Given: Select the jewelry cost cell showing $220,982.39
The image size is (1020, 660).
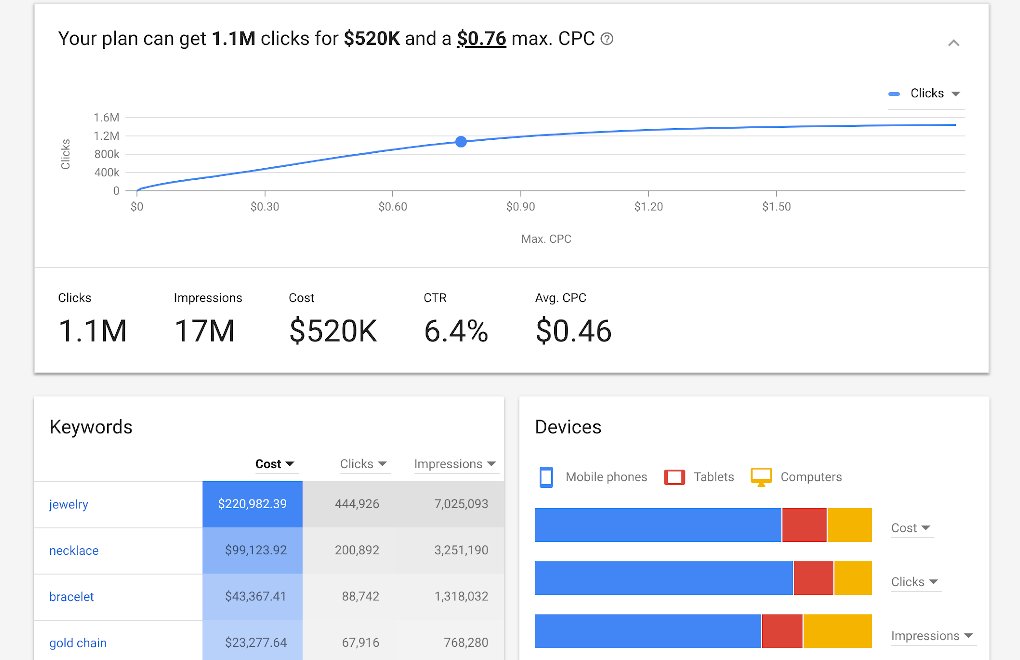Looking at the screenshot, I should click(x=252, y=504).
